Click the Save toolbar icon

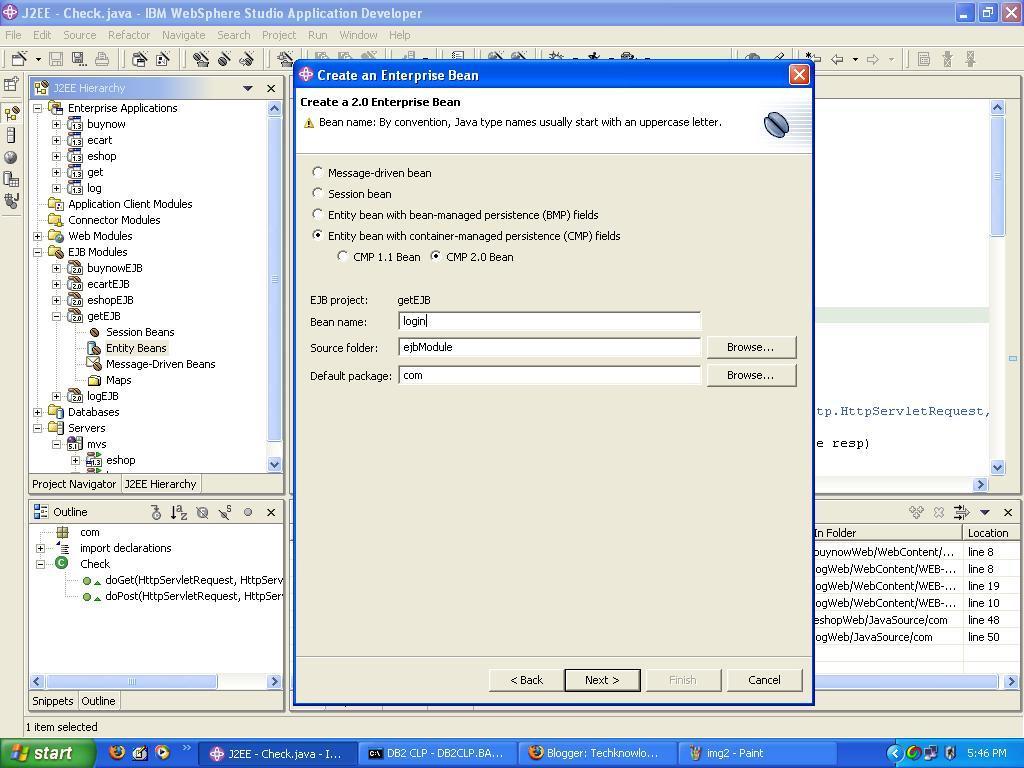tap(56, 59)
